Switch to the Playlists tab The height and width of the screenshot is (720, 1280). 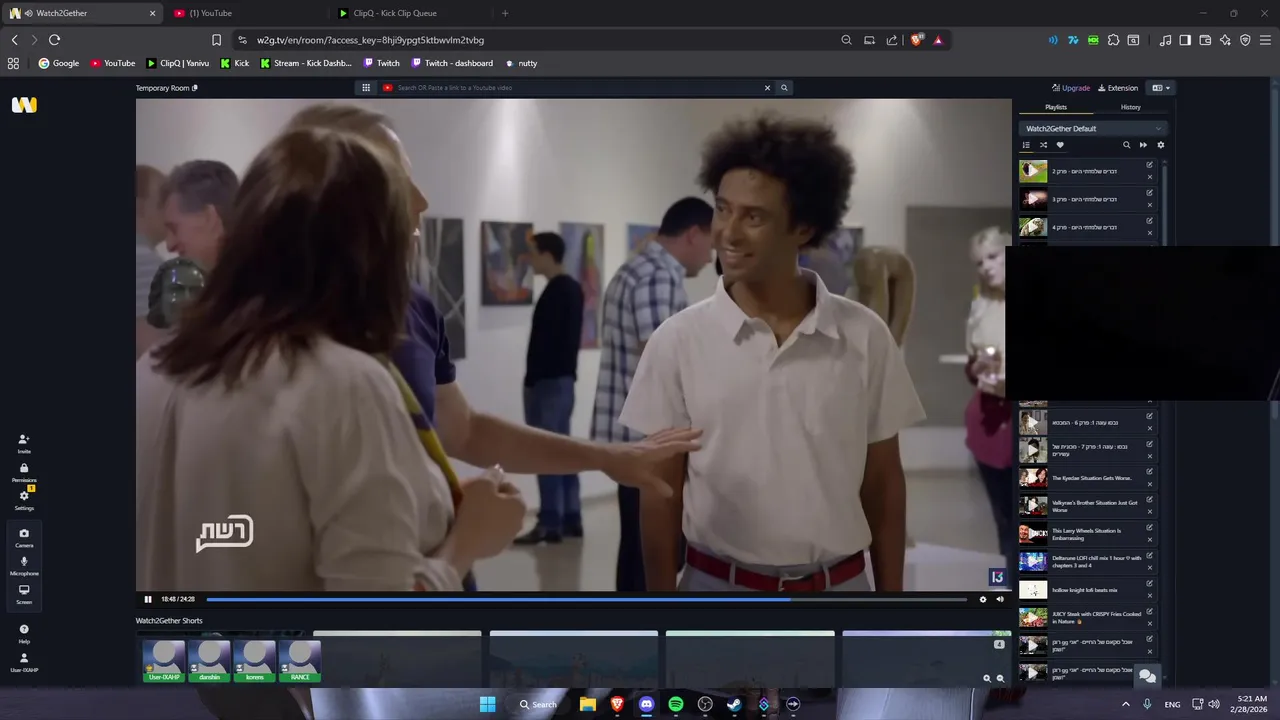[1056, 107]
